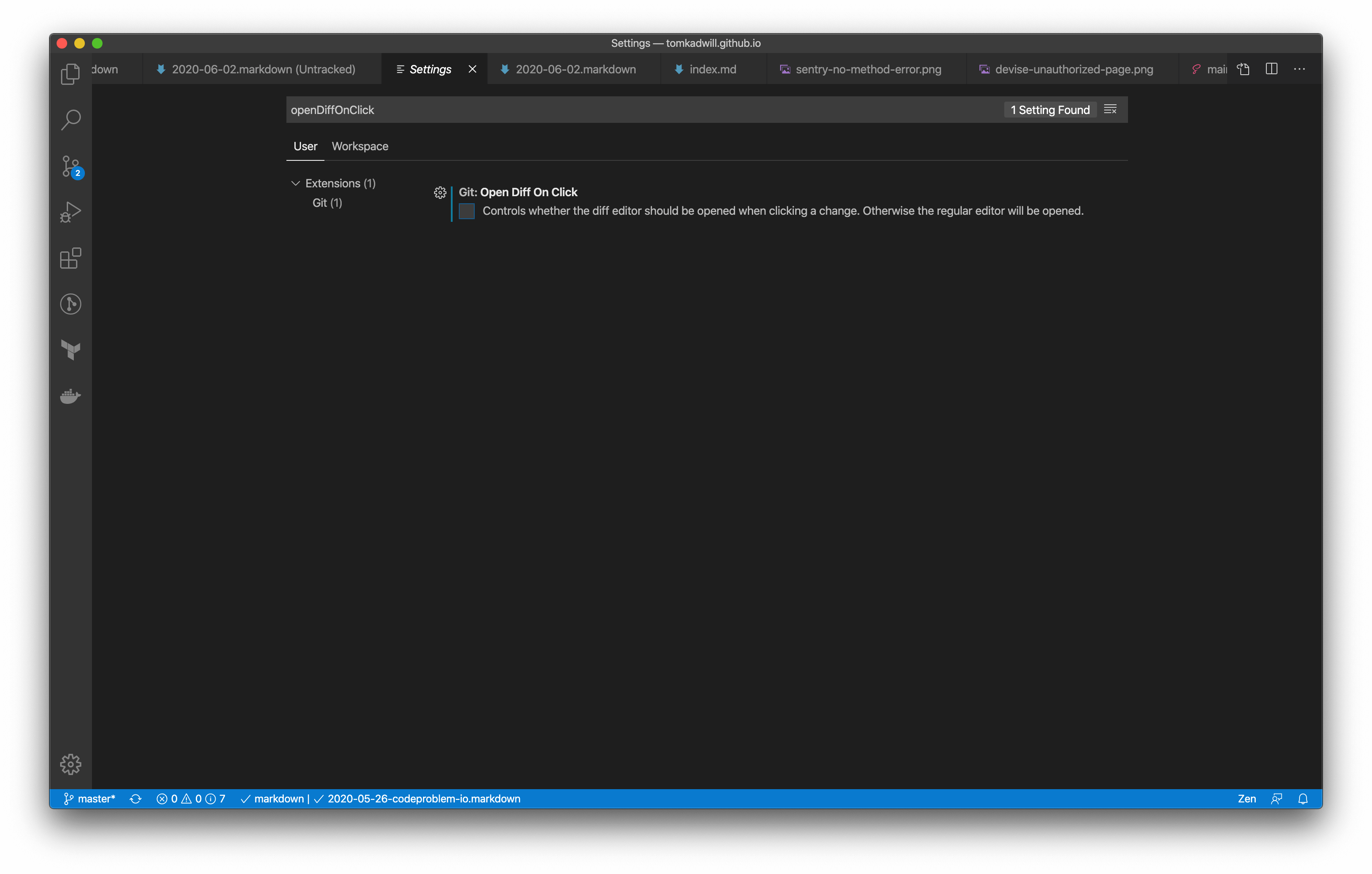1372x874 pixels.
Task: Open the Run and Debug view
Action: [71, 212]
